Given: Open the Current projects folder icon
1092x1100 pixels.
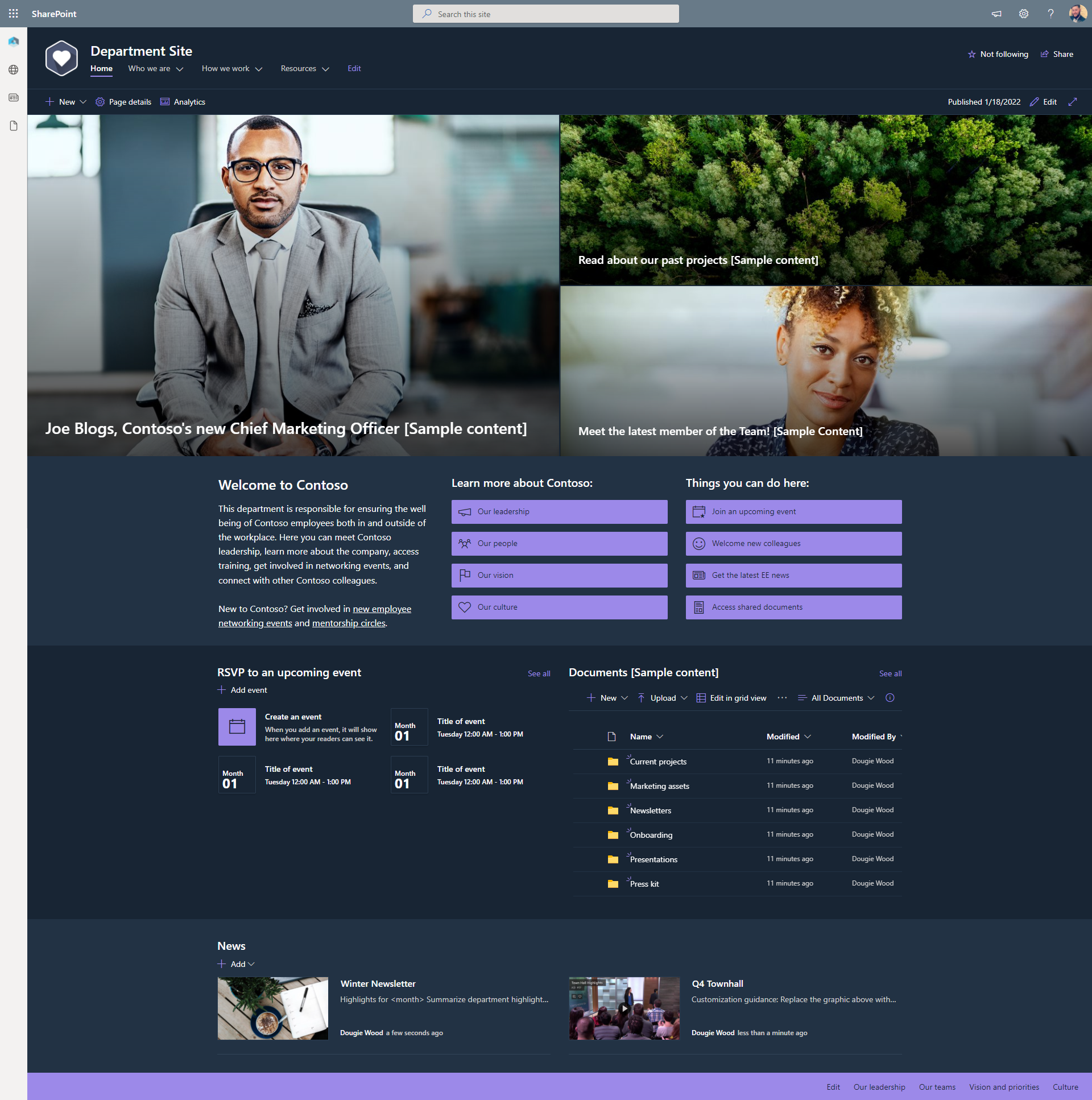Looking at the screenshot, I should pos(613,762).
